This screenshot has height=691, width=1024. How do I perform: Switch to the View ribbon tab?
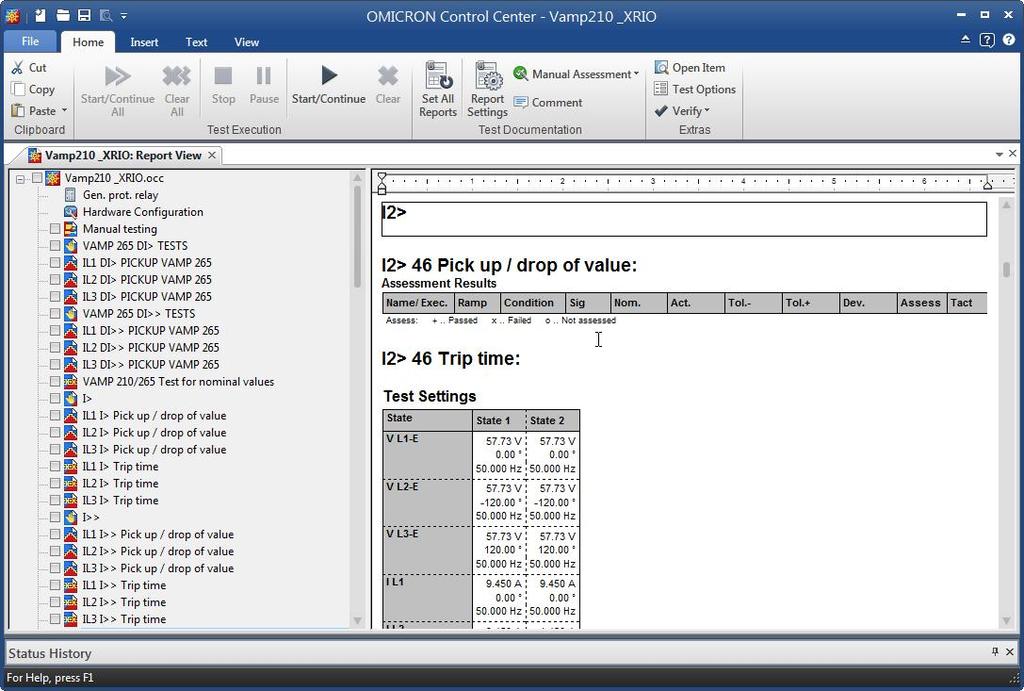click(246, 42)
